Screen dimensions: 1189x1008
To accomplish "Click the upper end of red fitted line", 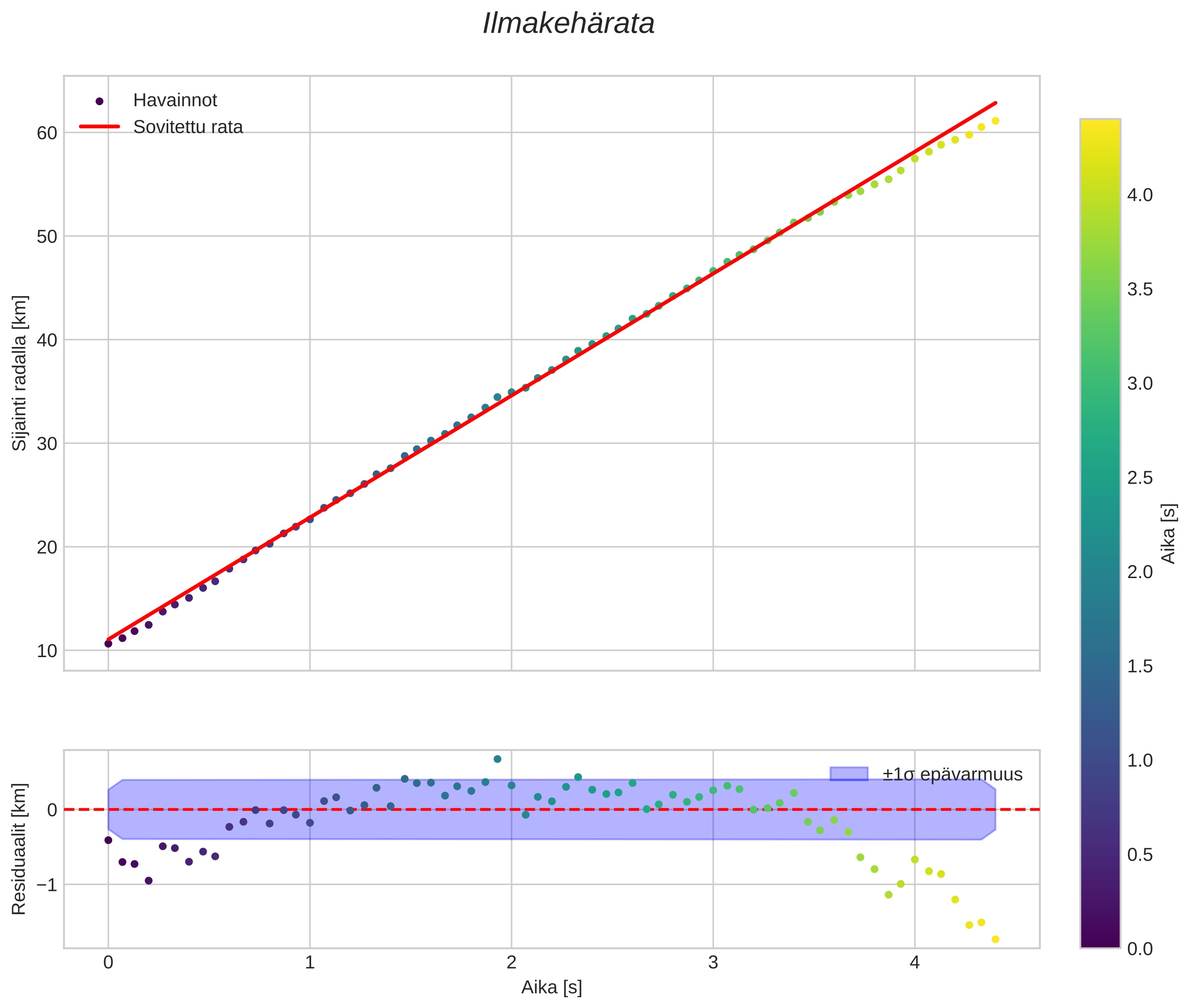I will [995, 103].
